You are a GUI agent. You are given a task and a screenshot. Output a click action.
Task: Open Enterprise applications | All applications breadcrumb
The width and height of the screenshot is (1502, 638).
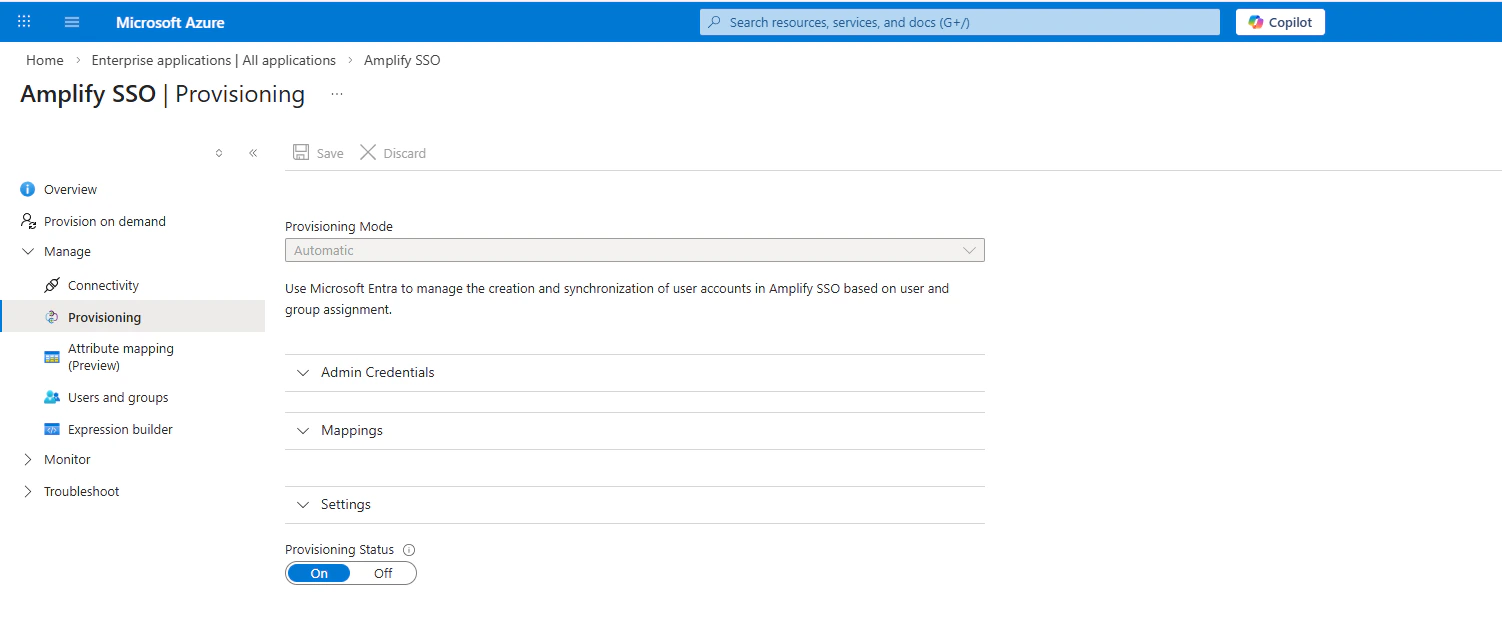[214, 60]
